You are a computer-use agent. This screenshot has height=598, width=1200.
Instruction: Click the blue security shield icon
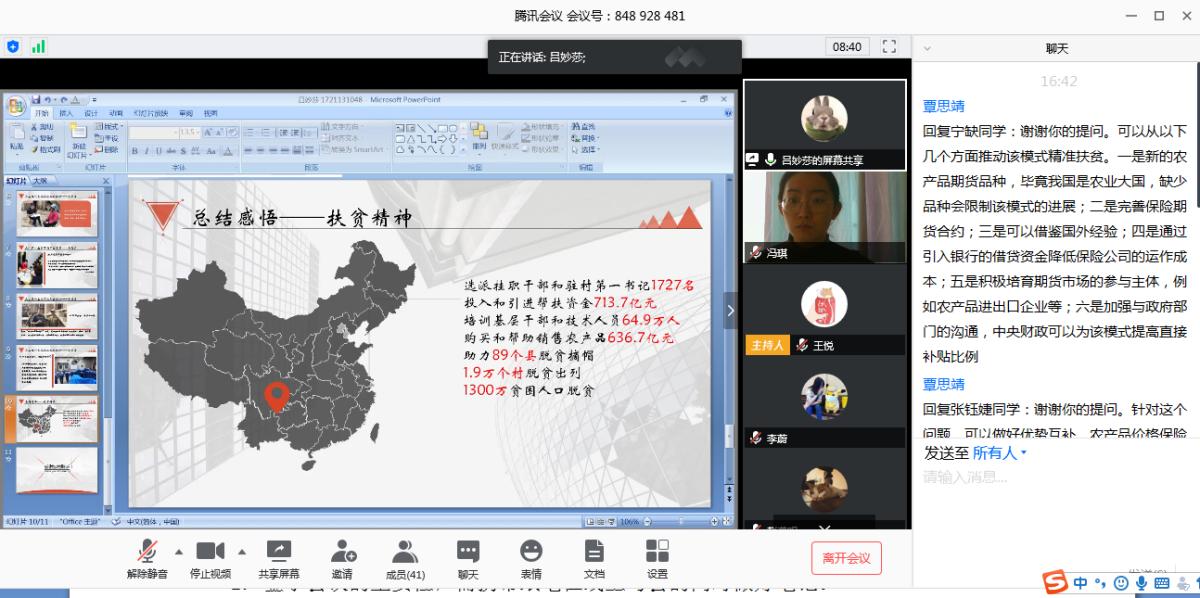(x=13, y=47)
